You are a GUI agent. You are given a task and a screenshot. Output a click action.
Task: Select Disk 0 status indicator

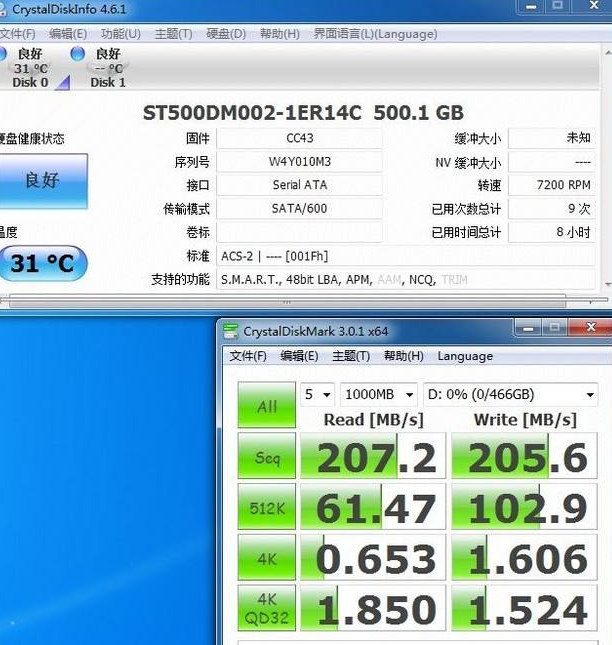pos(30,68)
